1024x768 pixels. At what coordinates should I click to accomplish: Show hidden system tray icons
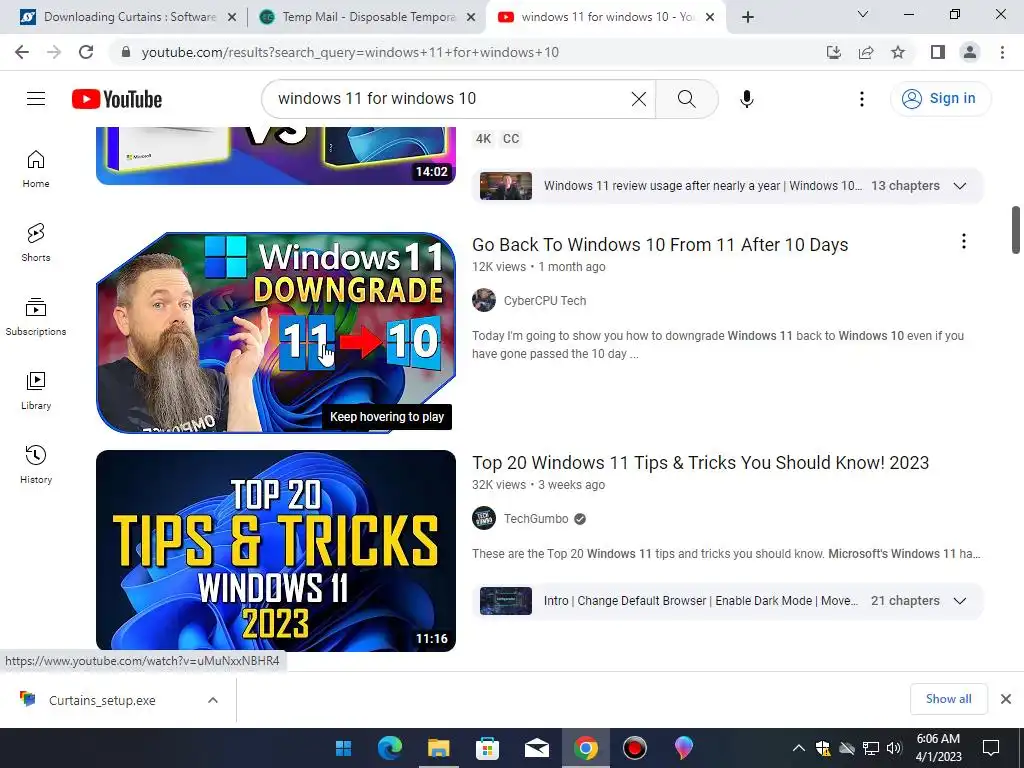799,748
